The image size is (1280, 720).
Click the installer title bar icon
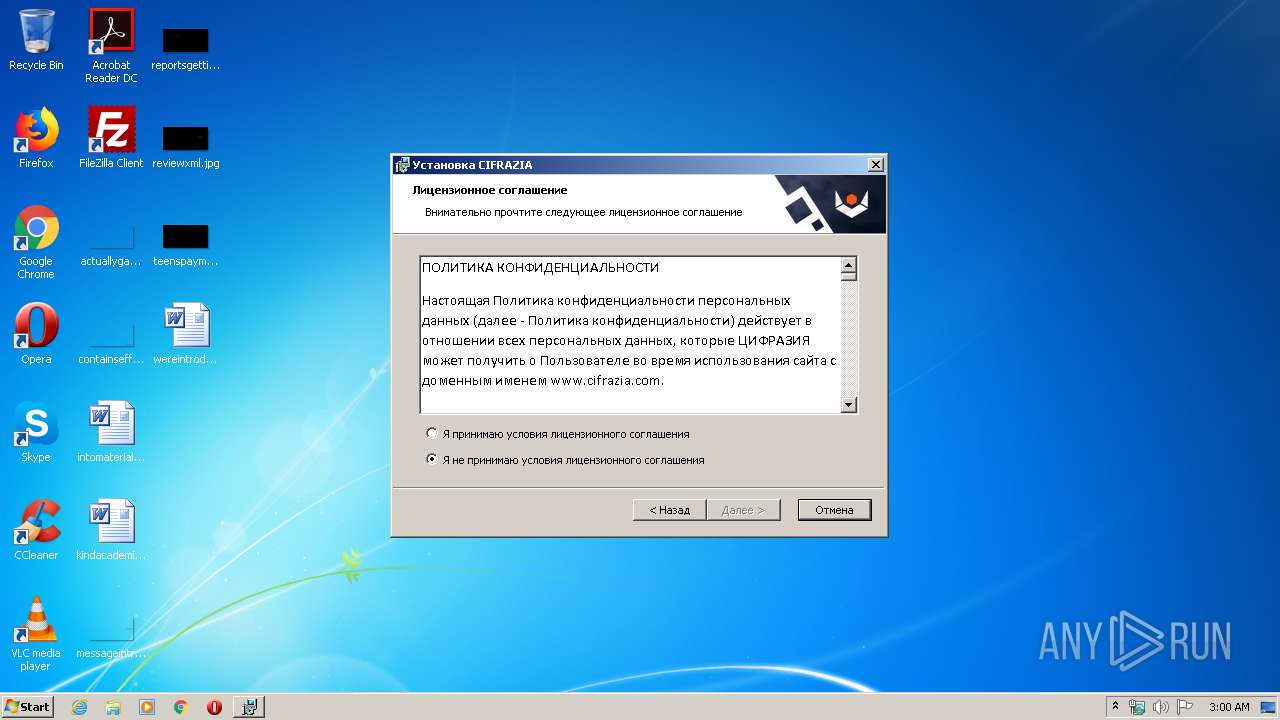pyautogui.click(x=402, y=165)
